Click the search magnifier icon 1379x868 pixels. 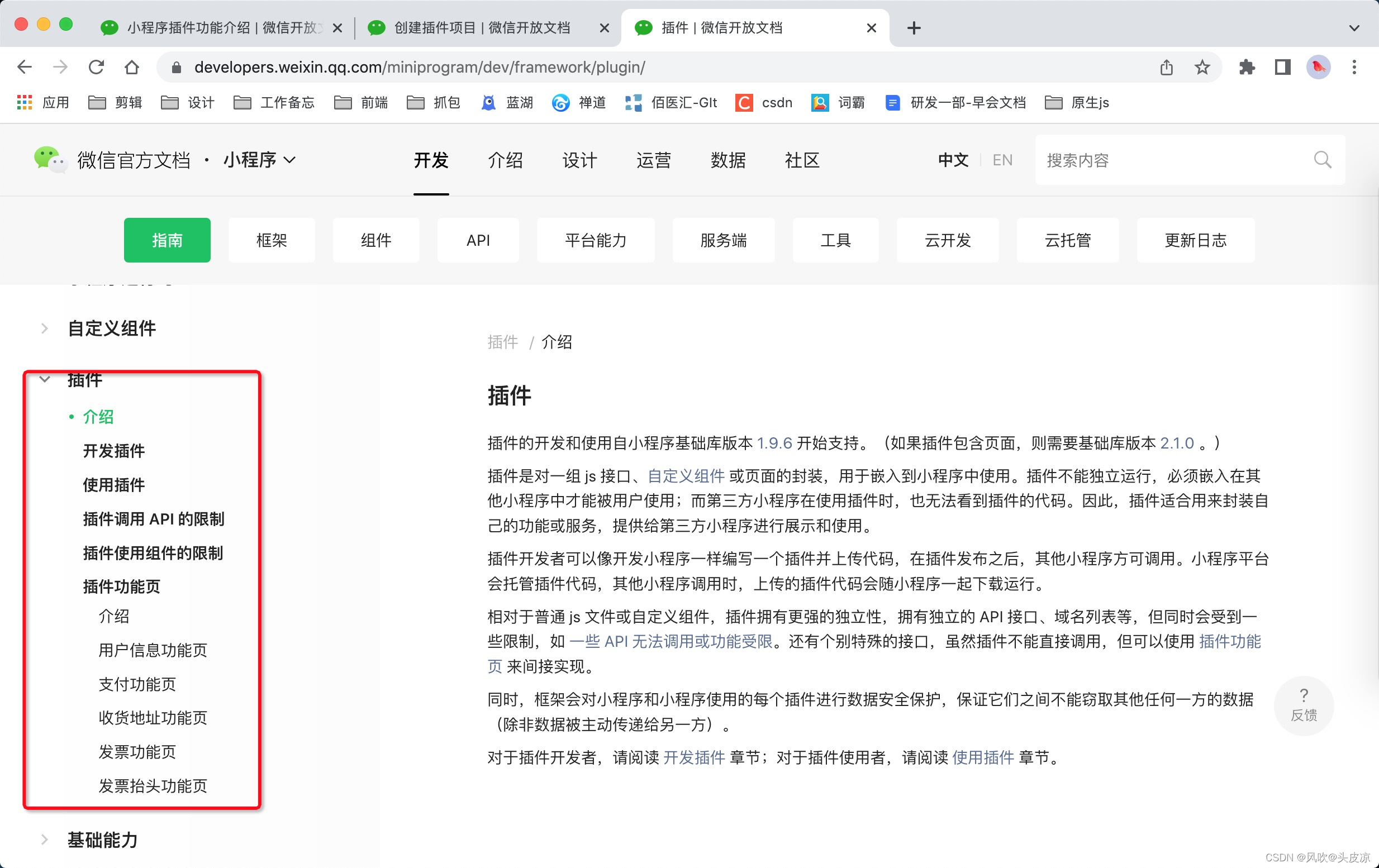pos(1323,160)
